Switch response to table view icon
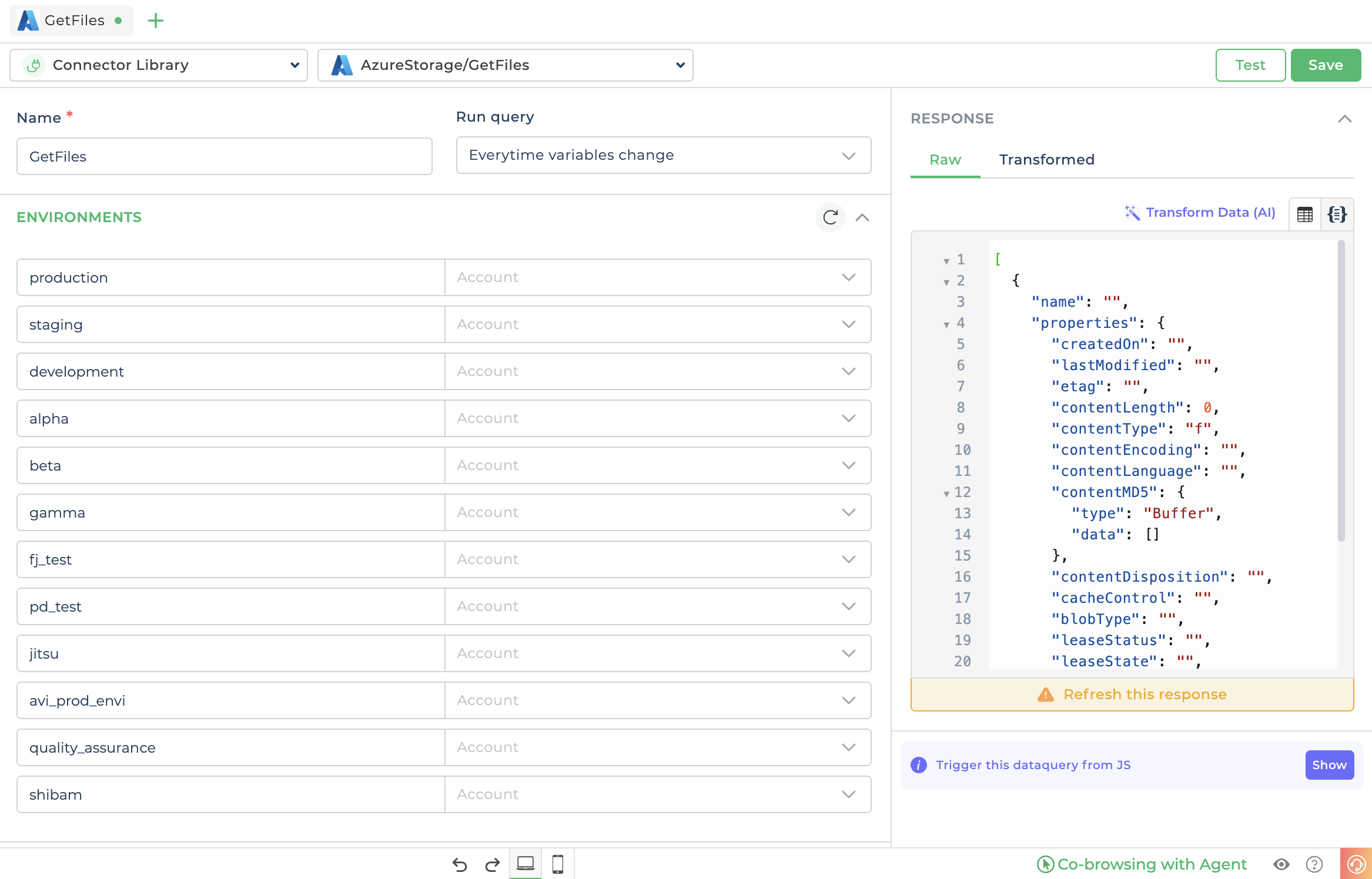Viewport: 1372px width, 879px height. 1304,214
